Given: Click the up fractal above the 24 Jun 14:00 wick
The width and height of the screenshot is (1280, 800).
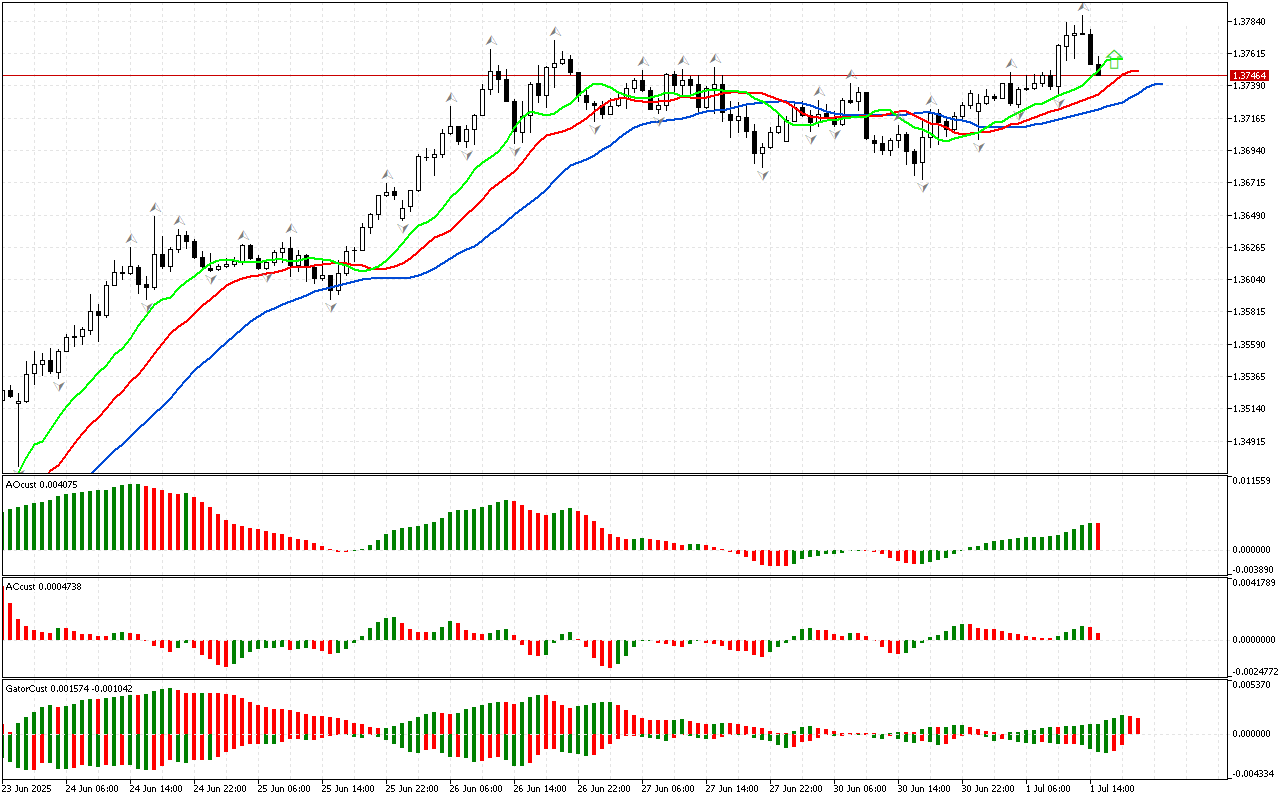Looking at the screenshot, I should 155,207.
